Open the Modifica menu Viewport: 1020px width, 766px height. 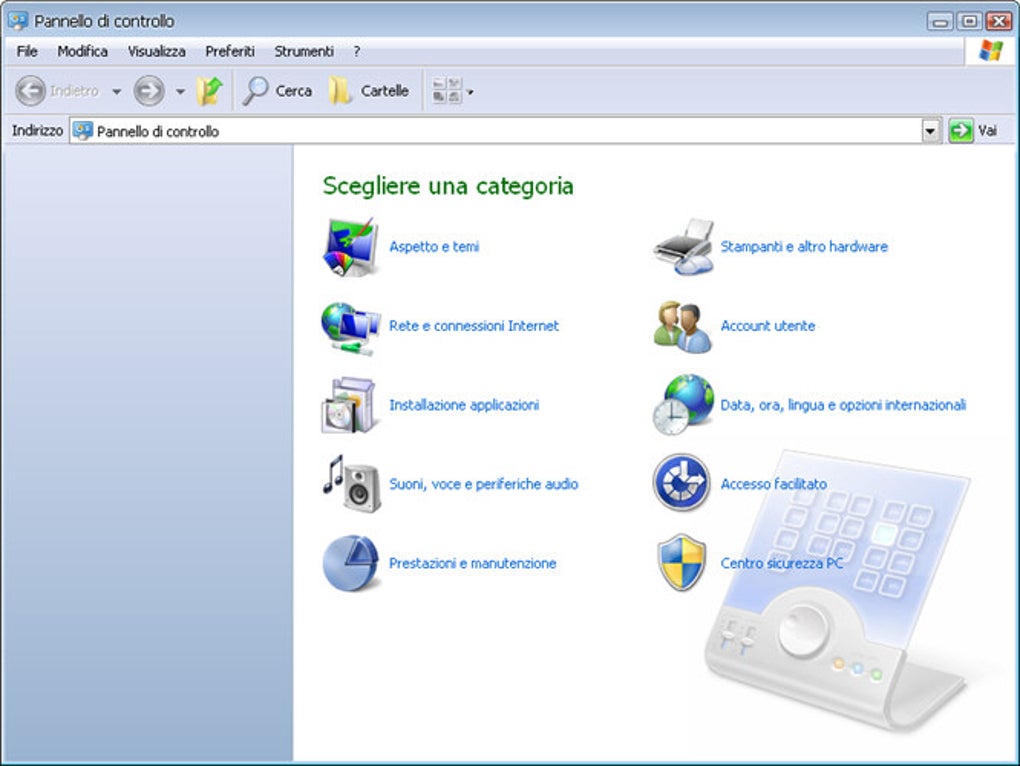[x=82, y=51]
